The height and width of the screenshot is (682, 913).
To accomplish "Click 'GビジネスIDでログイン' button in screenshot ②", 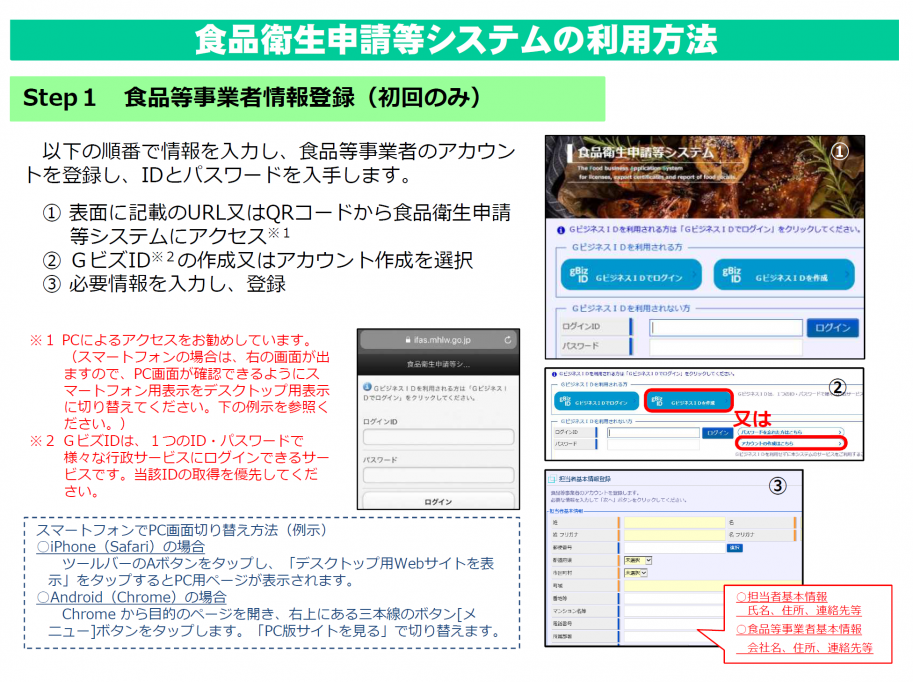I will [x=596, y=402].
